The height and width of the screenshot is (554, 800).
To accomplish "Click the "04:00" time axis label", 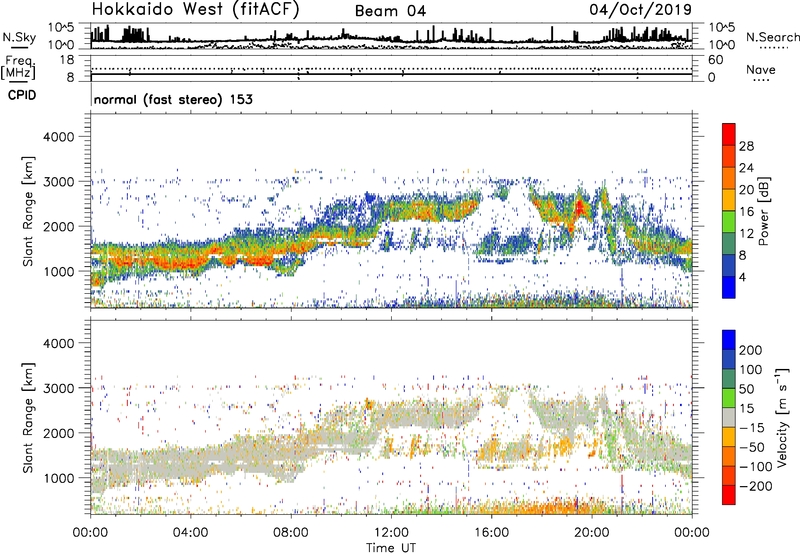I will pos(190,533).
